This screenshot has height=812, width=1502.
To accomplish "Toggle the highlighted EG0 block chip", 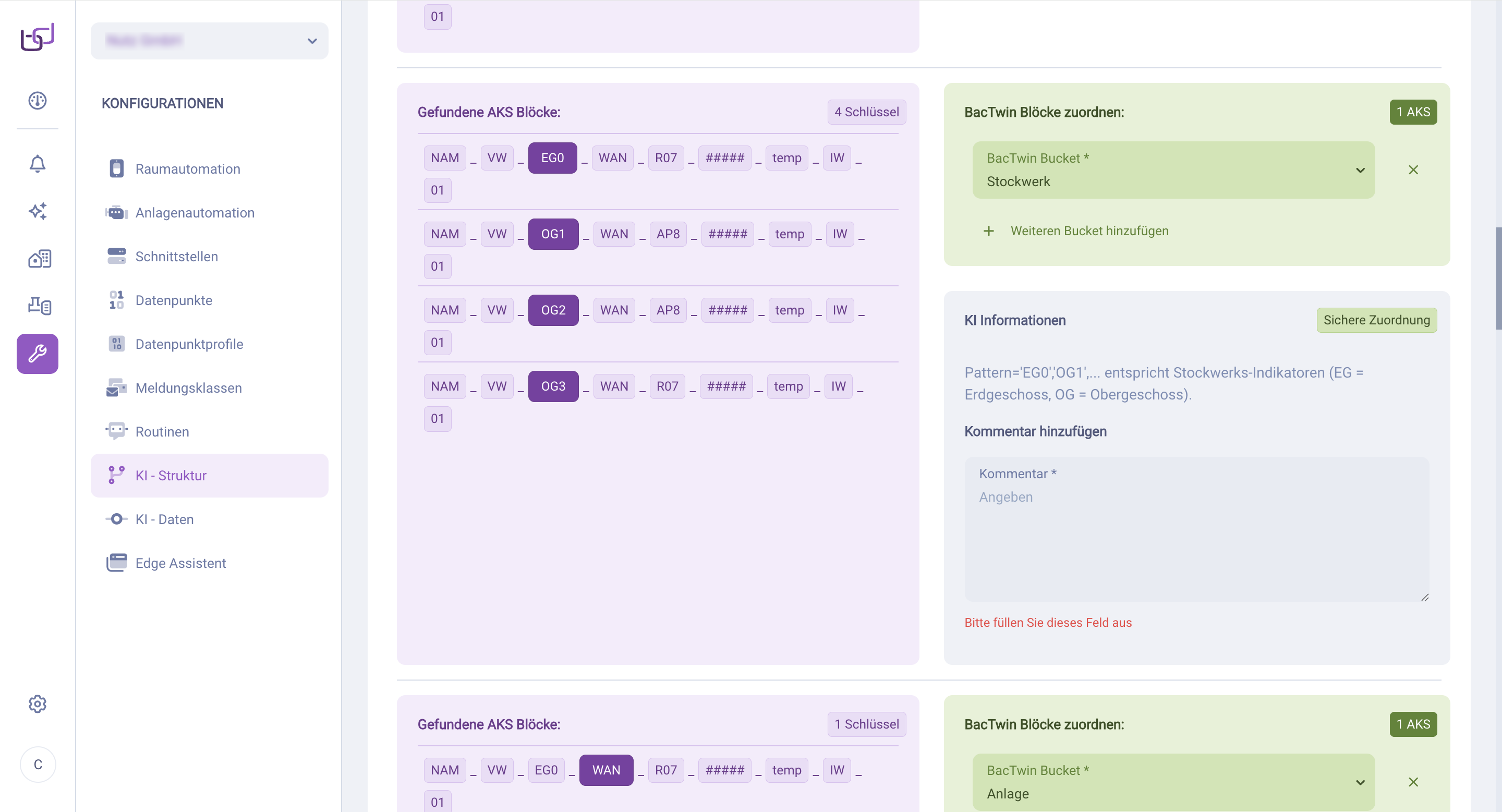I will coord(552,158).
